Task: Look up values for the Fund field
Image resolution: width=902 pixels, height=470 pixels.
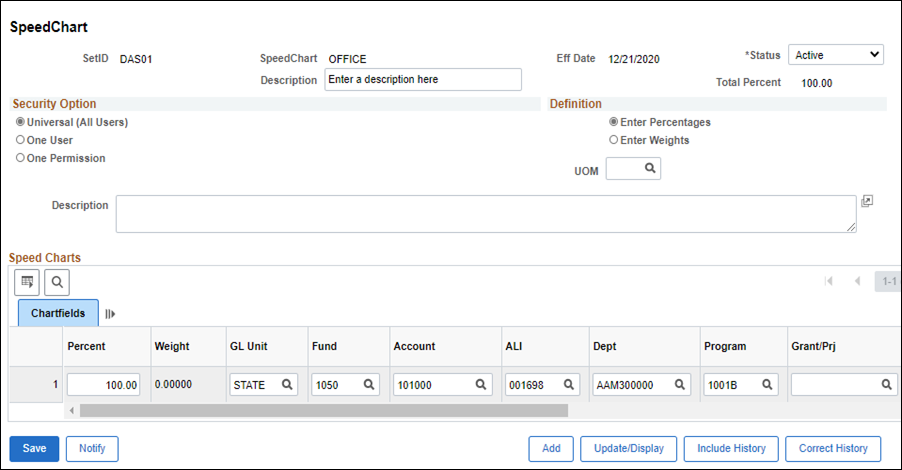Action: point(369,384)
